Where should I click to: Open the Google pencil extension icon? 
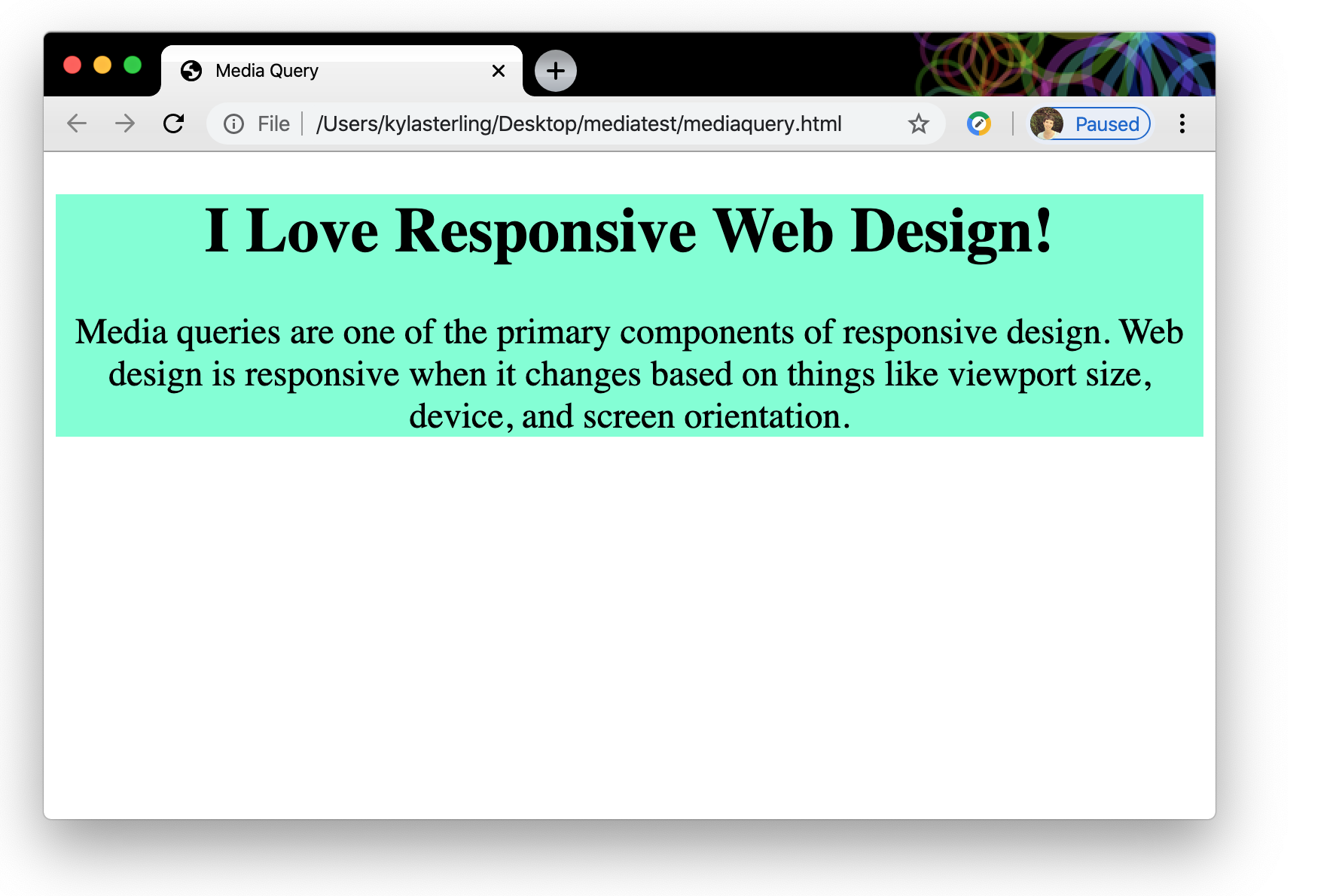pyautogui.click(x=978, y=123)
